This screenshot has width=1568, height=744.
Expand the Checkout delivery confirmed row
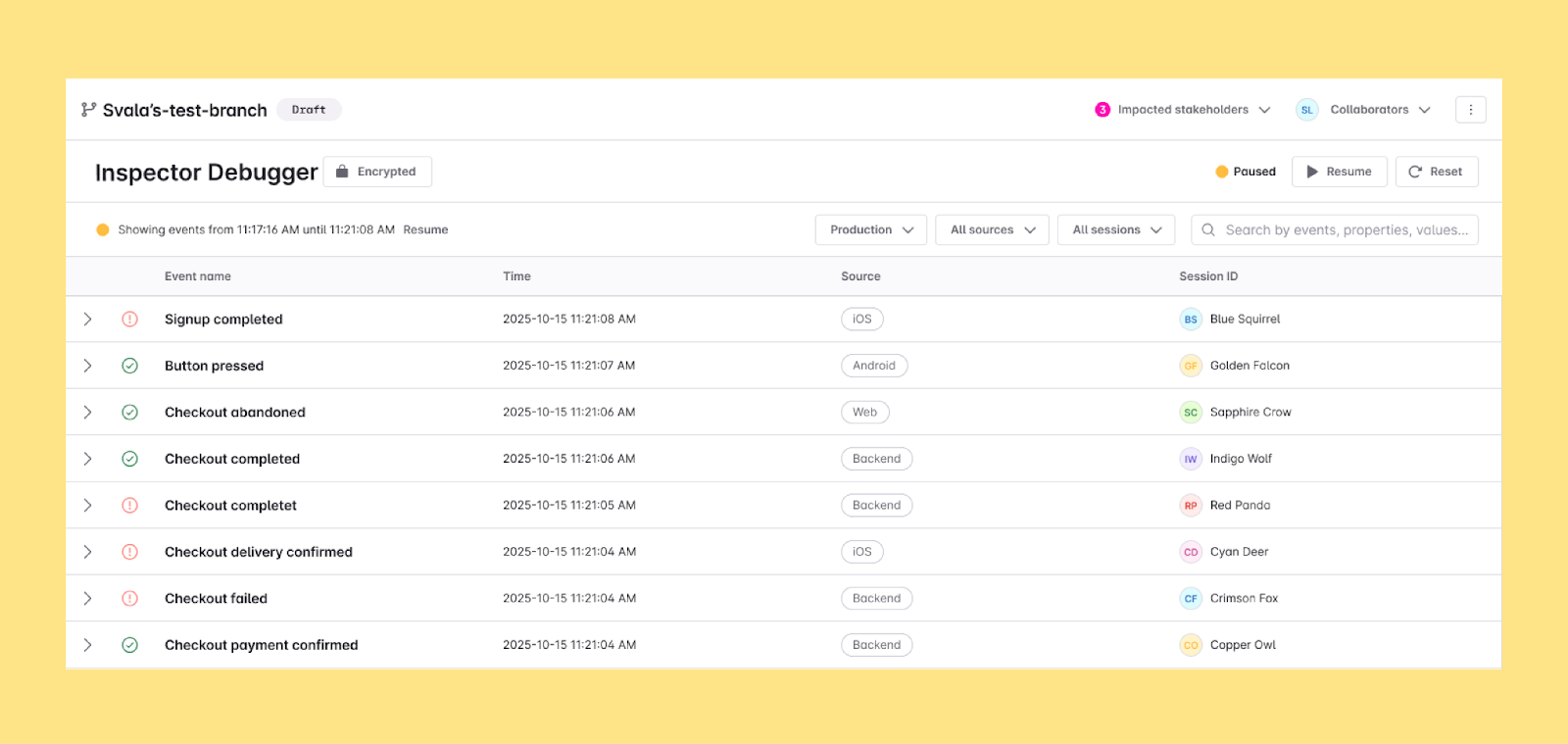[87, 552]
